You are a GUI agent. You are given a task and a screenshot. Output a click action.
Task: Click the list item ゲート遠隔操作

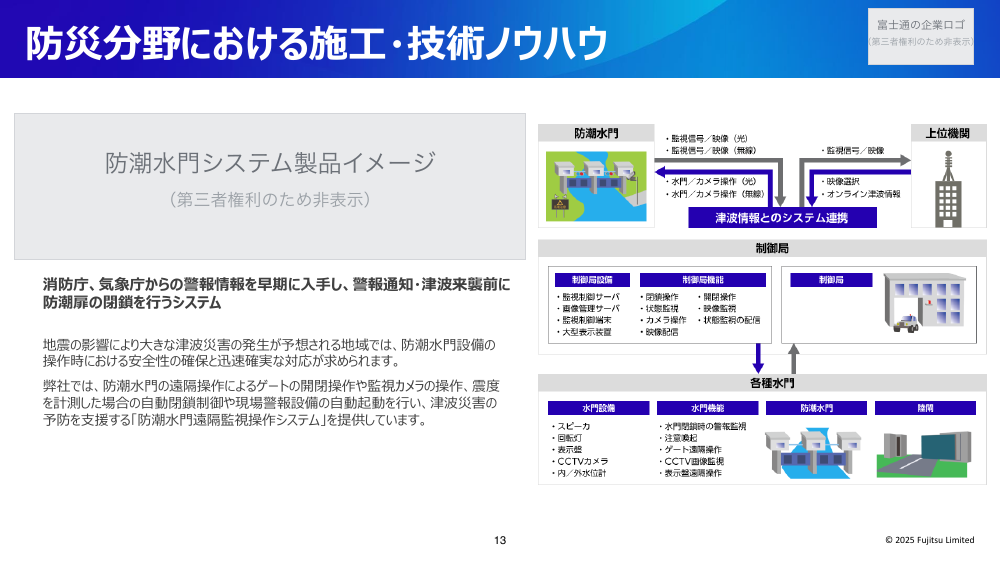pyautogui.click(x=691, y=450)
